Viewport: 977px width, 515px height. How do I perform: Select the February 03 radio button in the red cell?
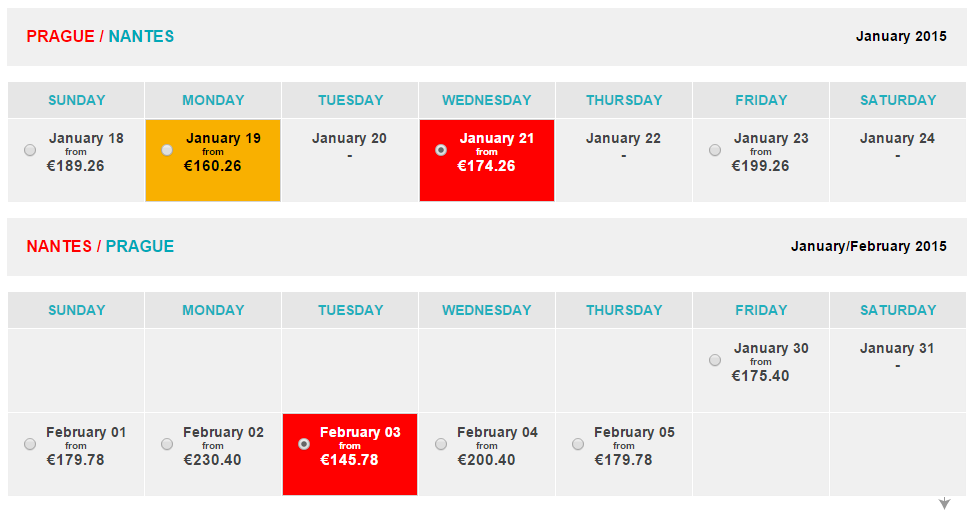click(304, 444)
